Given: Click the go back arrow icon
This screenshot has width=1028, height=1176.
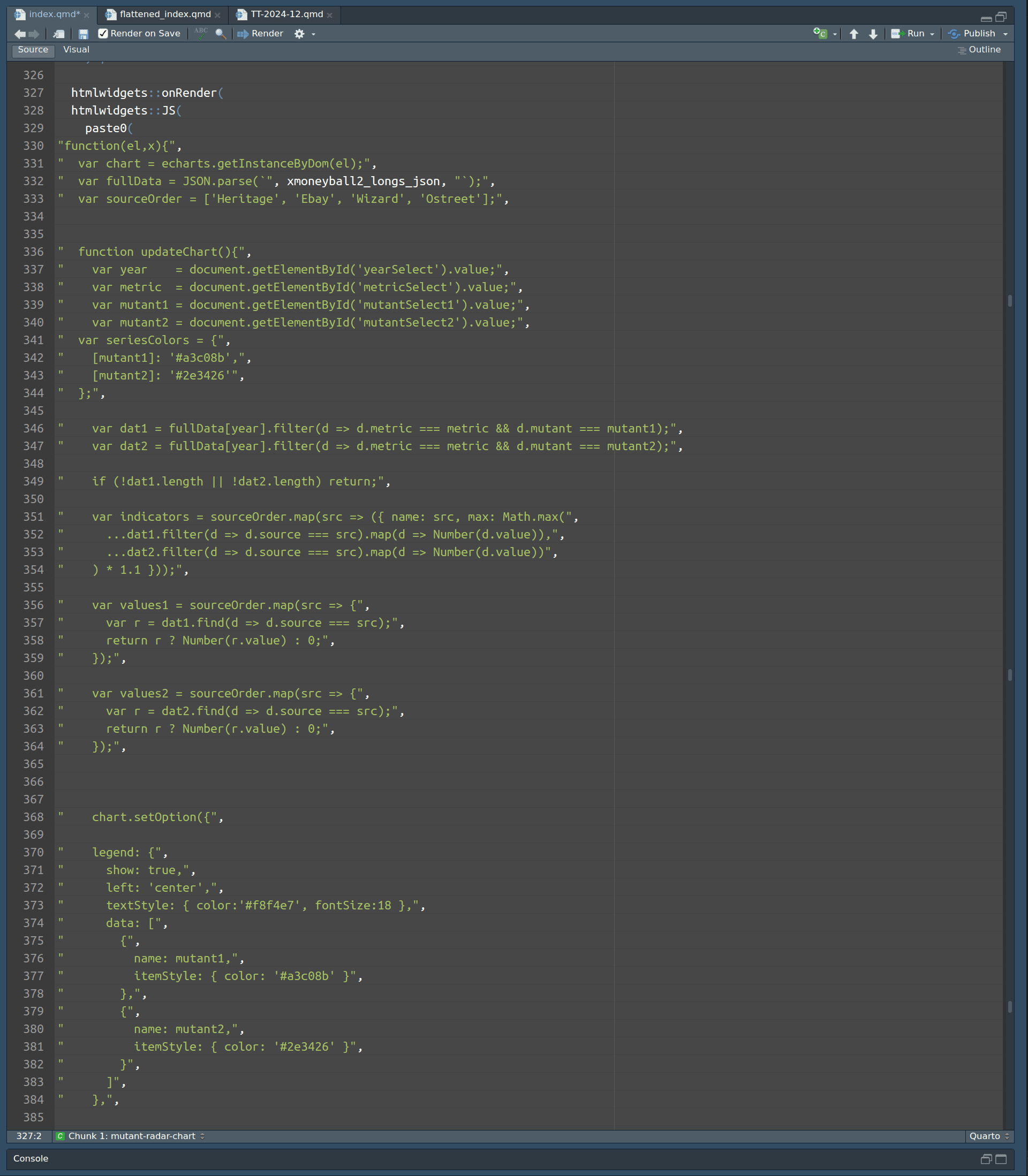Looking at the screenshot, I should [x=19, y=34].
